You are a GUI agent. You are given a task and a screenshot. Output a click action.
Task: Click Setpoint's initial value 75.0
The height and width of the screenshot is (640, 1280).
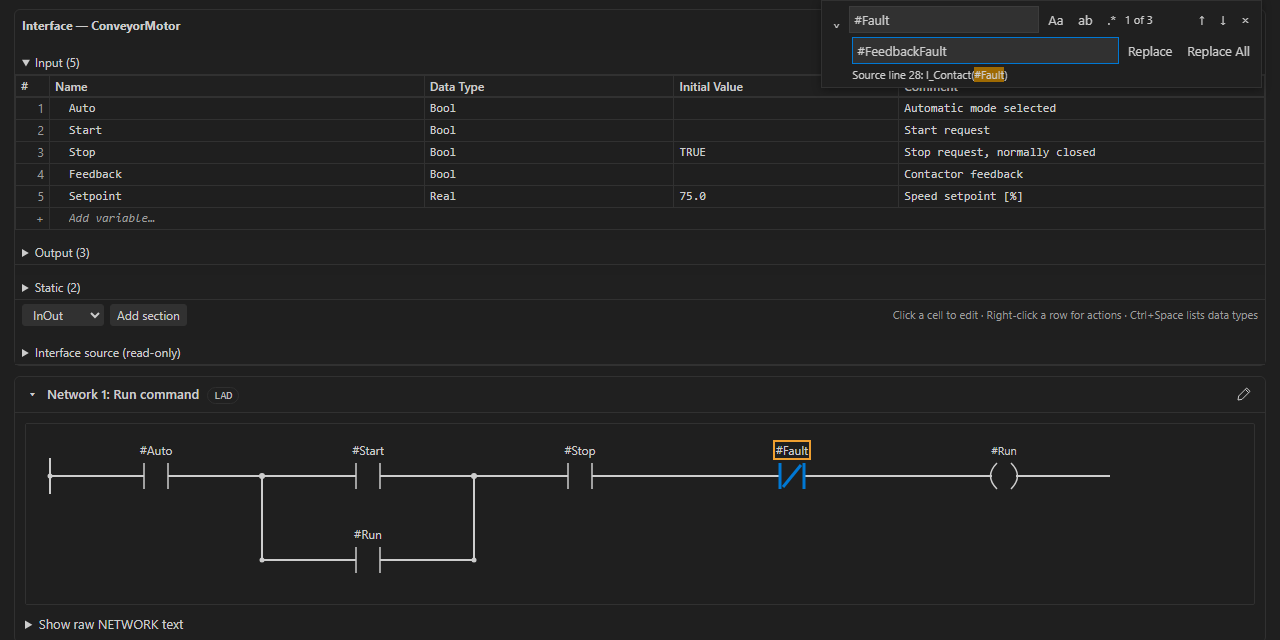coord(786,196)
